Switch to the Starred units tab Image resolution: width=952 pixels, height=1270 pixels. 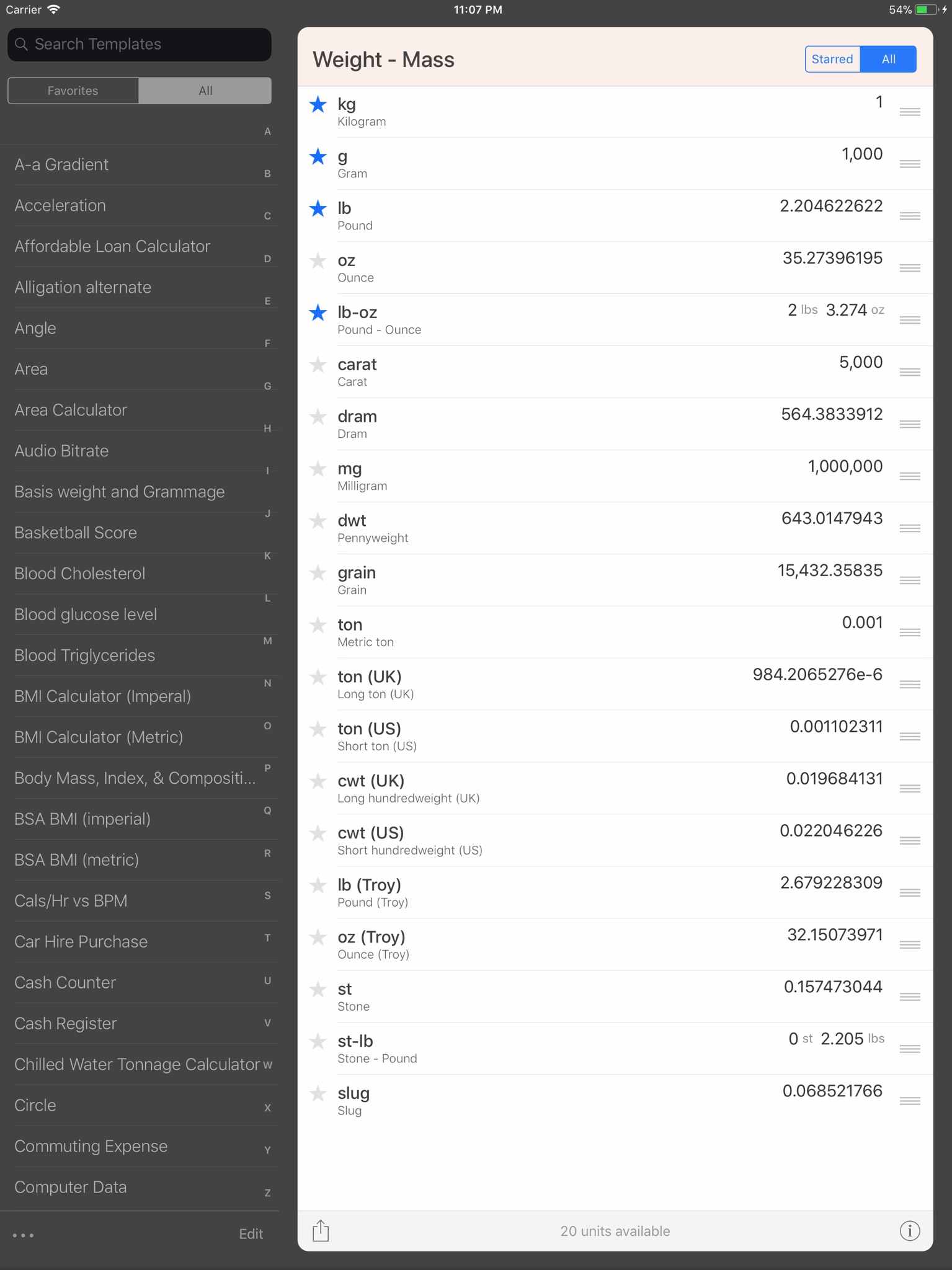pyautogui.click(x=832, y=59)
